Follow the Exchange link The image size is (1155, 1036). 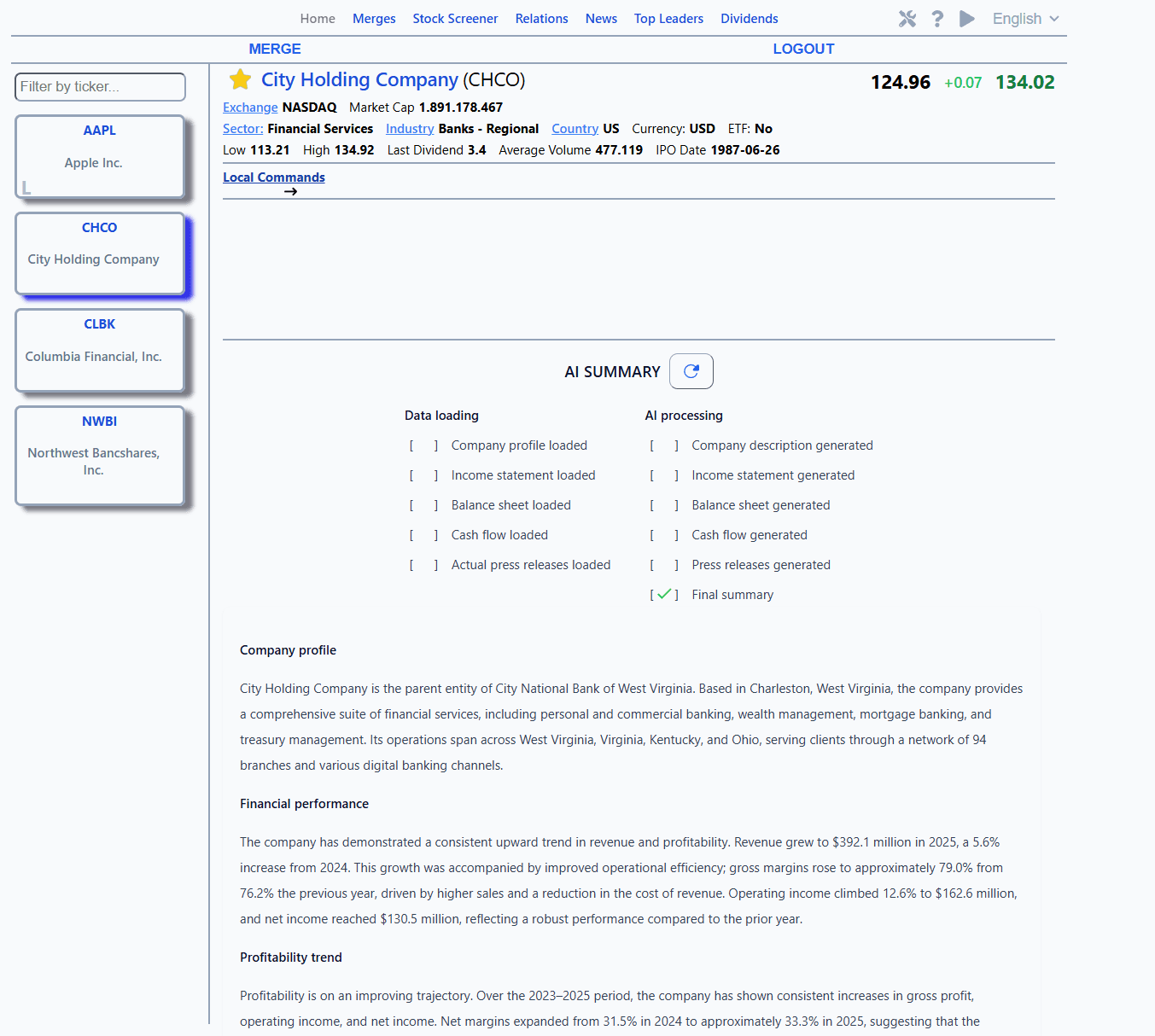250,108
